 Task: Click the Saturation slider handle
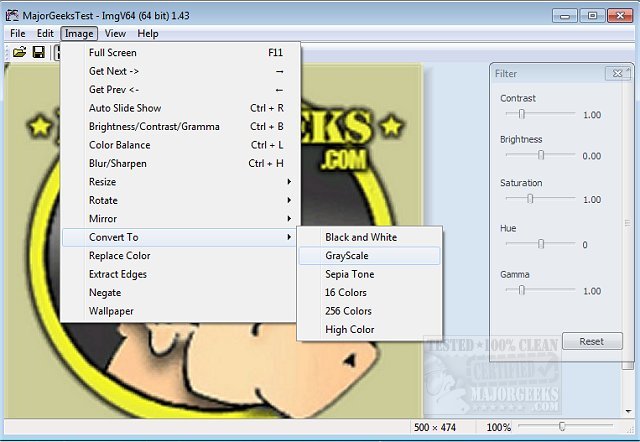pyautogui.click(x=530, y=199)
